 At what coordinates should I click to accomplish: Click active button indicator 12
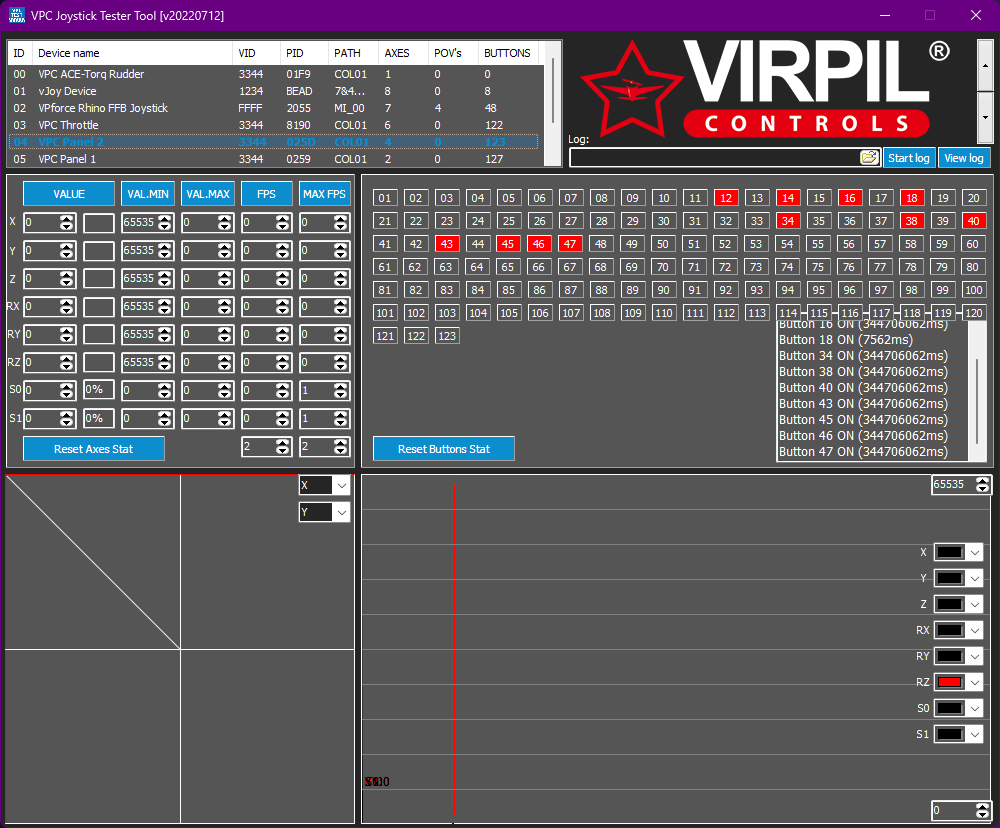(x=726, y=198)
